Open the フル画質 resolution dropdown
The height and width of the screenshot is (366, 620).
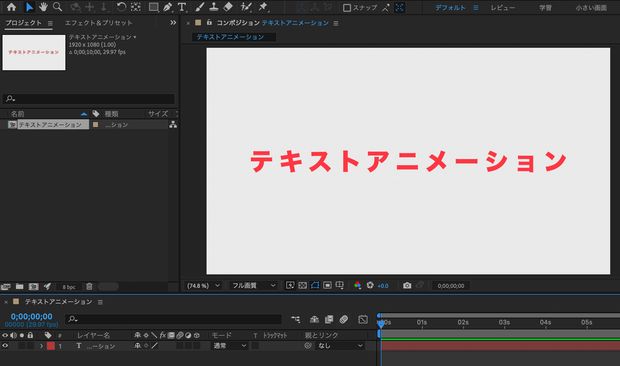click(254, 285)
